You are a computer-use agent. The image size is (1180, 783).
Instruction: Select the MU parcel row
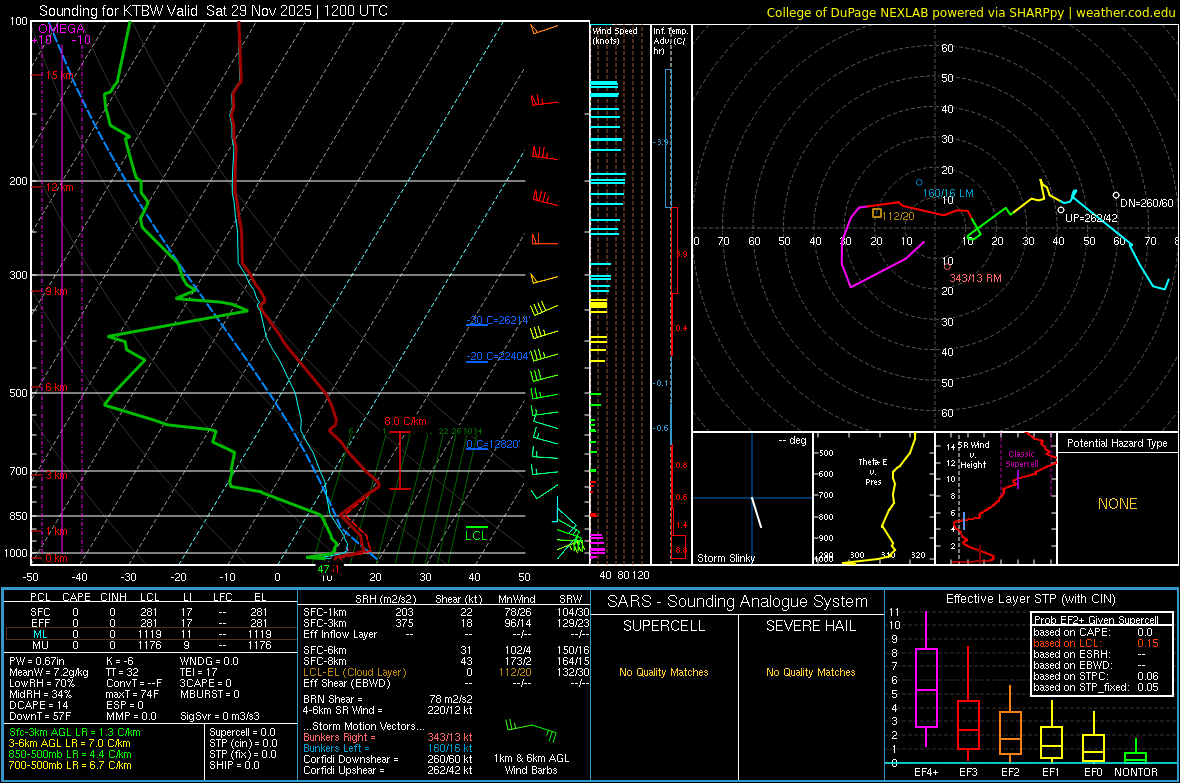pyautogui.click(x=150, y=645)
